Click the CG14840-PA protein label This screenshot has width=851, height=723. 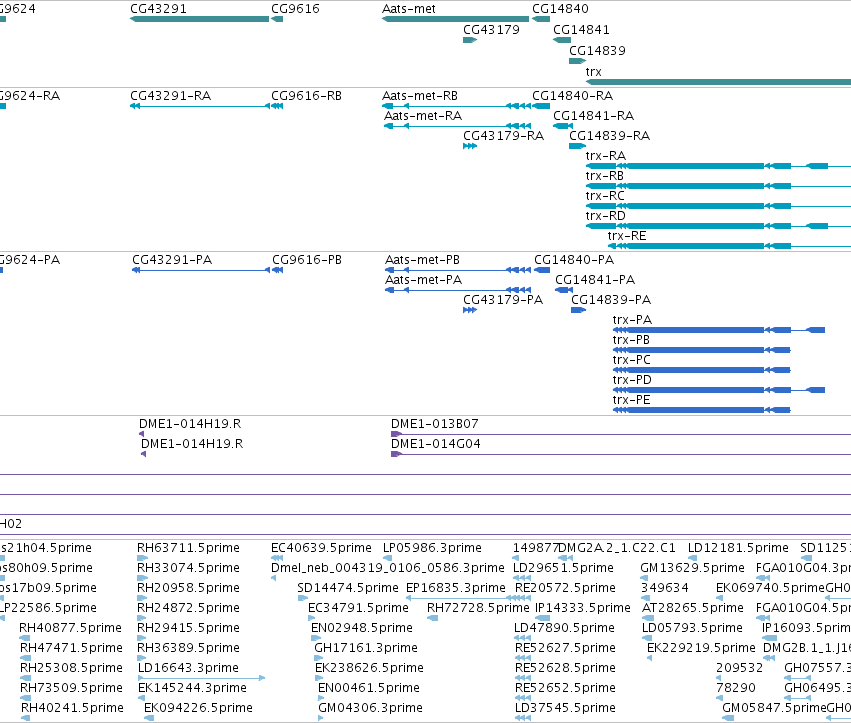tap(574, 260)
